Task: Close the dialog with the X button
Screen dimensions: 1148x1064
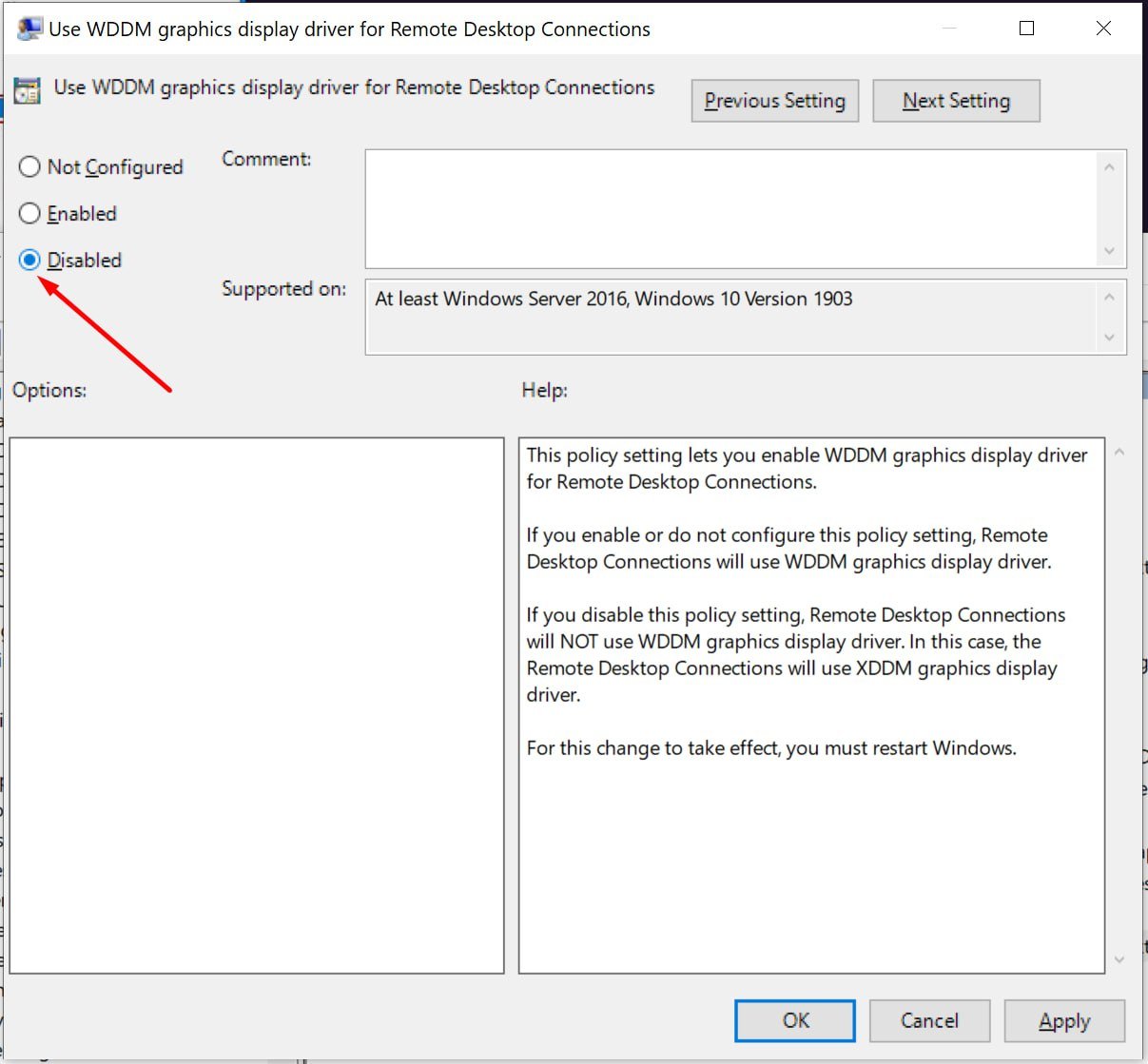Action: click(x=1103, y=29)
